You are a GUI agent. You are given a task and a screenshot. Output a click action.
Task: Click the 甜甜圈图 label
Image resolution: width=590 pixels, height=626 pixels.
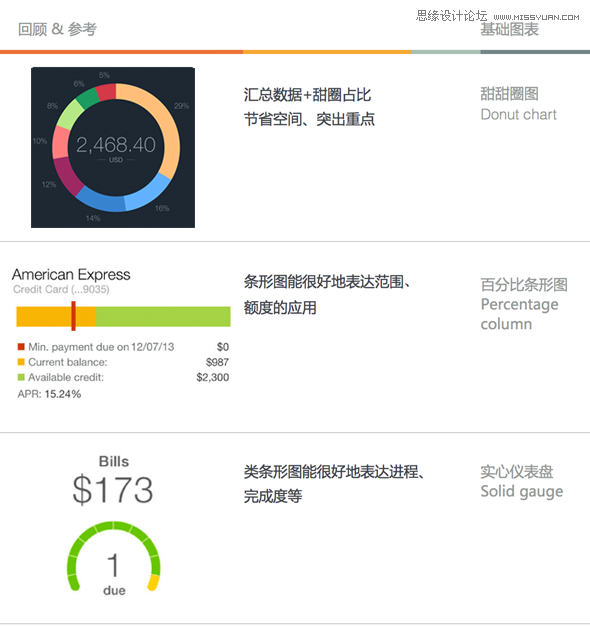(509, 94)
